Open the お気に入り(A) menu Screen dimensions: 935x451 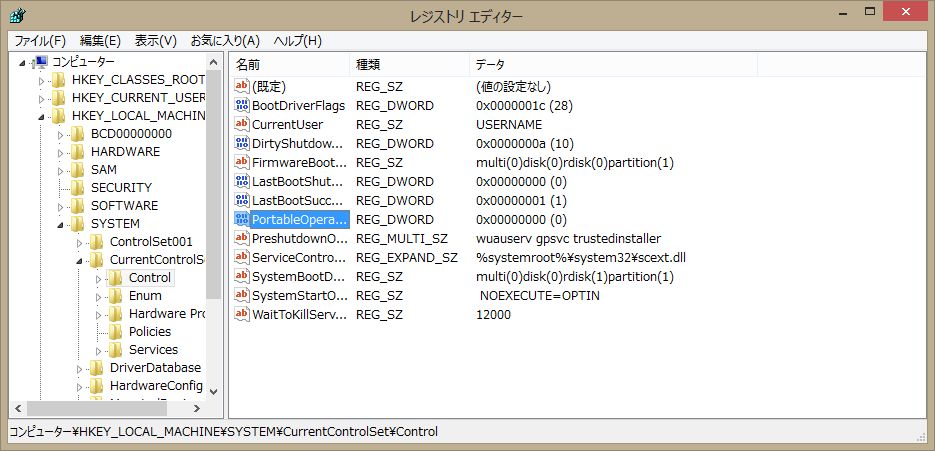click(x=225, y=41)
